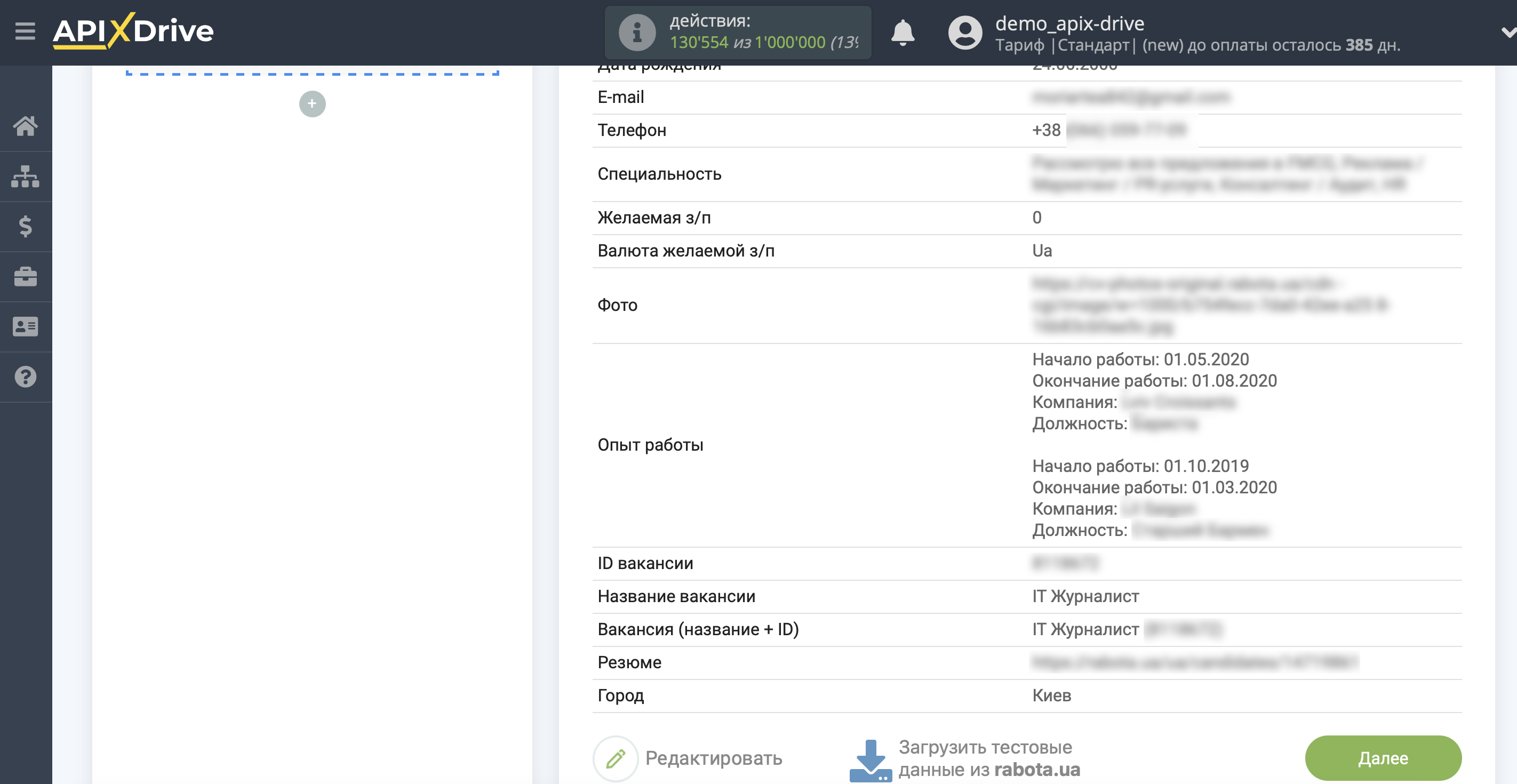Click the Валюта желаемой з/п label
The width and height of the screenshot is (1517, 784).
[x=686, y=251]
